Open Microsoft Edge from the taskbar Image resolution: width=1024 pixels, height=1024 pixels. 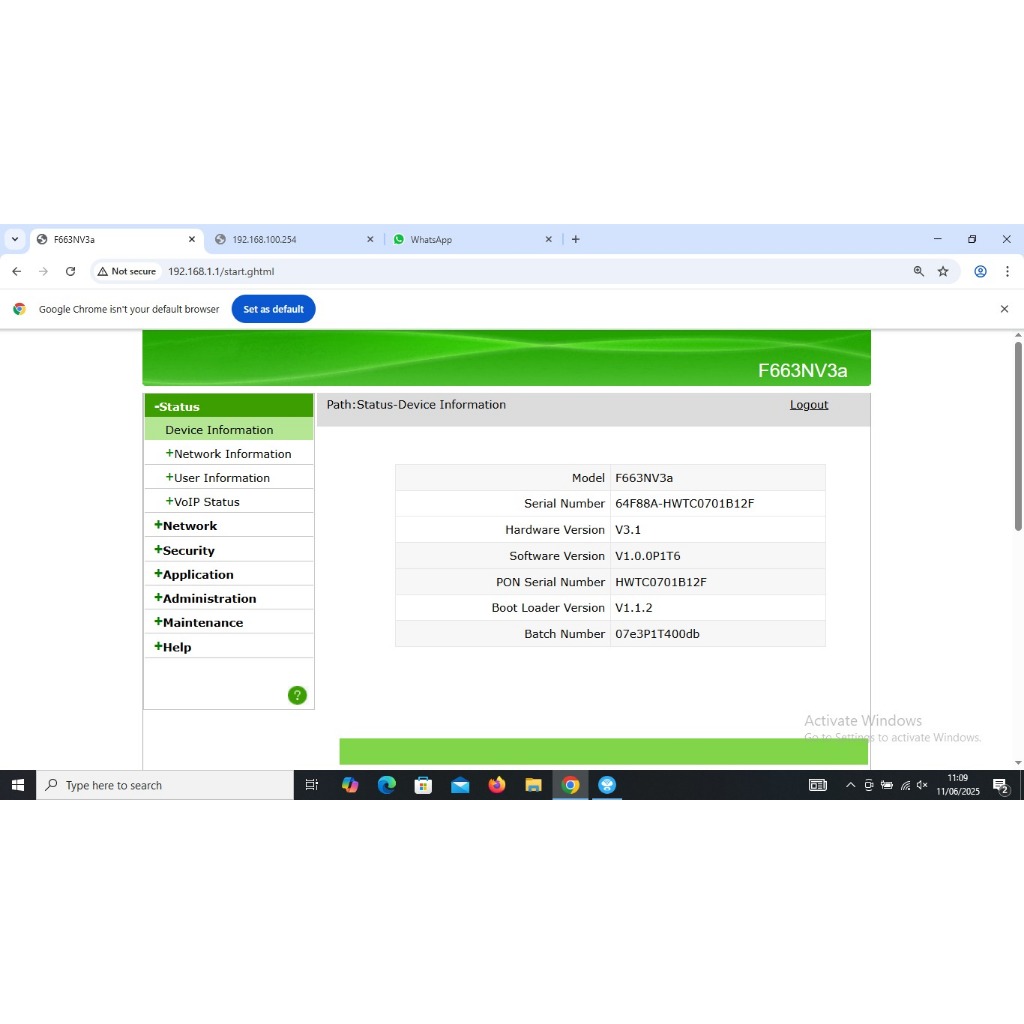[387, 785]
